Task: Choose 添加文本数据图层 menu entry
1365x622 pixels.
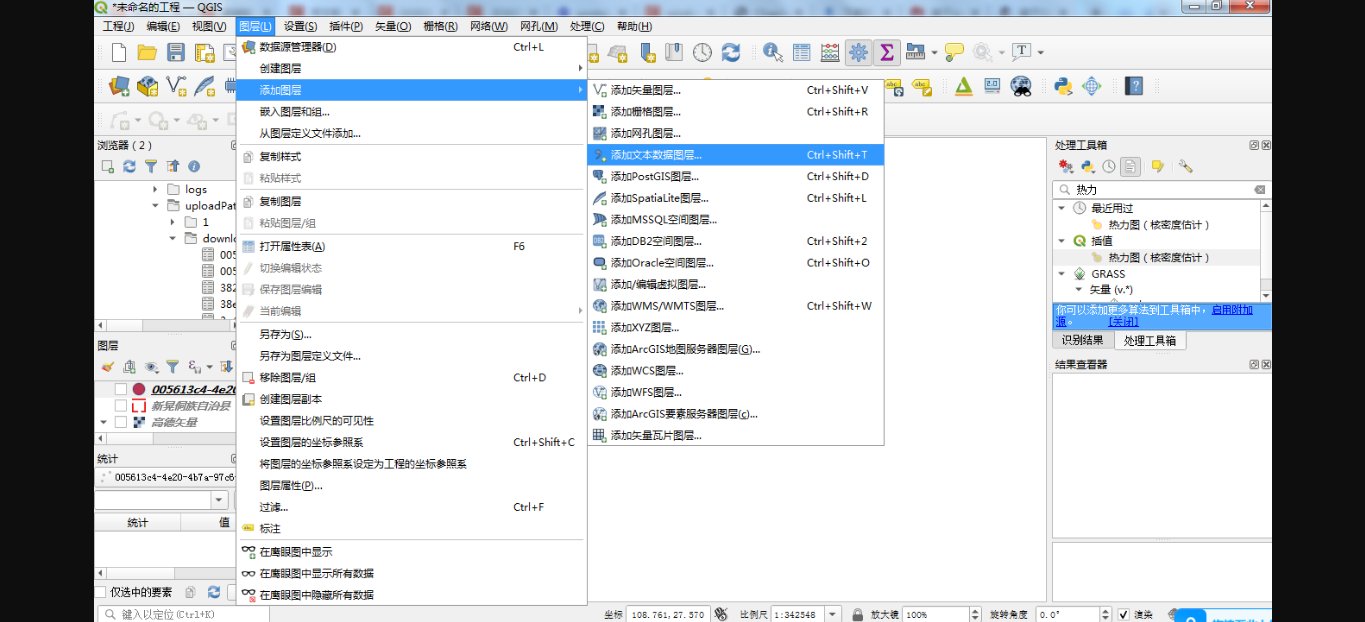Action: [736, 155]
